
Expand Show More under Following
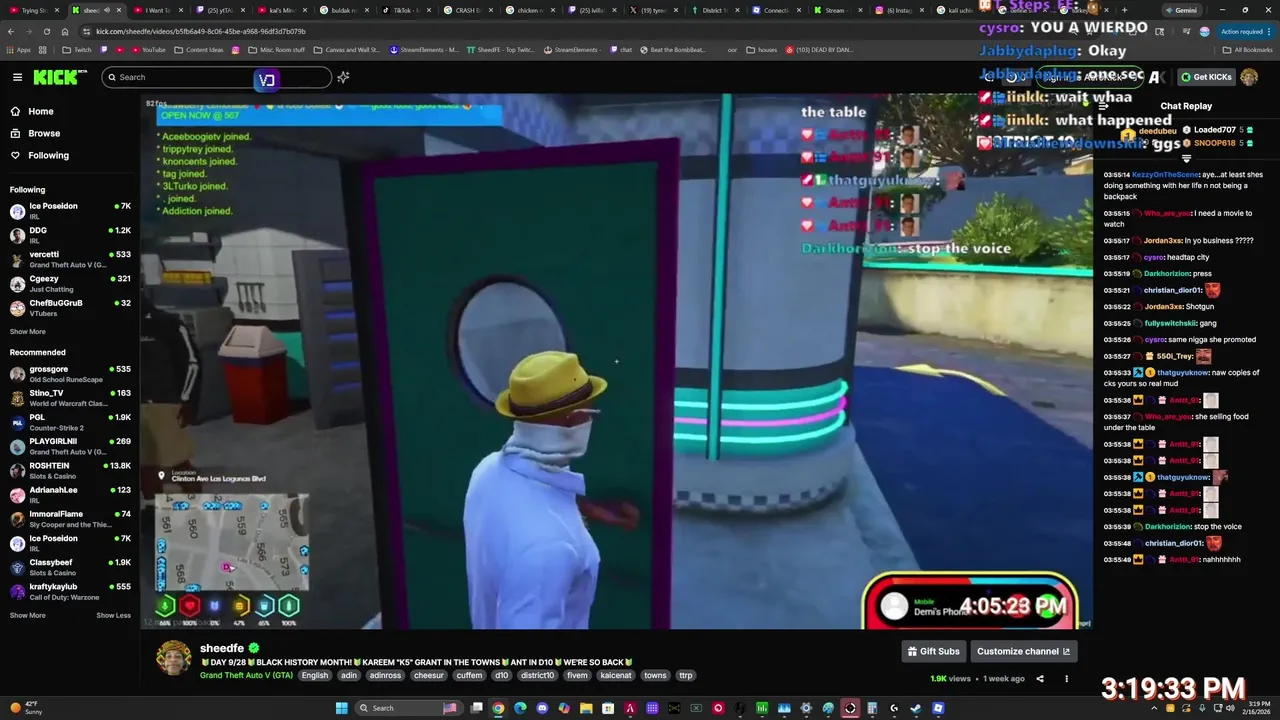click(x=27, y=331)
